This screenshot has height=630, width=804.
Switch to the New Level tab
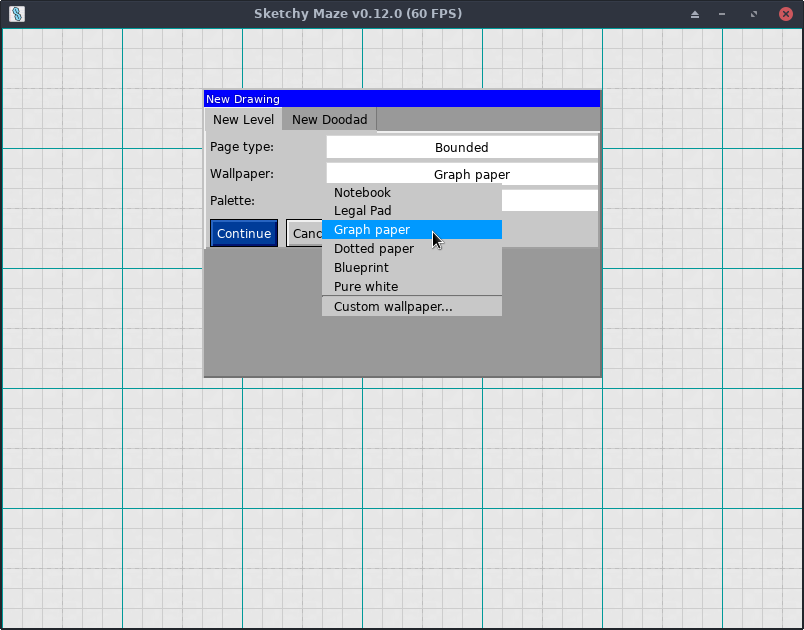point(243,120)
